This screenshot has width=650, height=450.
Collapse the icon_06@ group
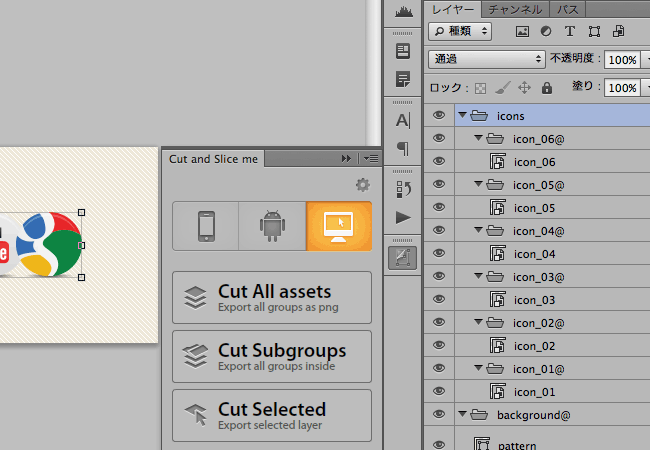478,138
